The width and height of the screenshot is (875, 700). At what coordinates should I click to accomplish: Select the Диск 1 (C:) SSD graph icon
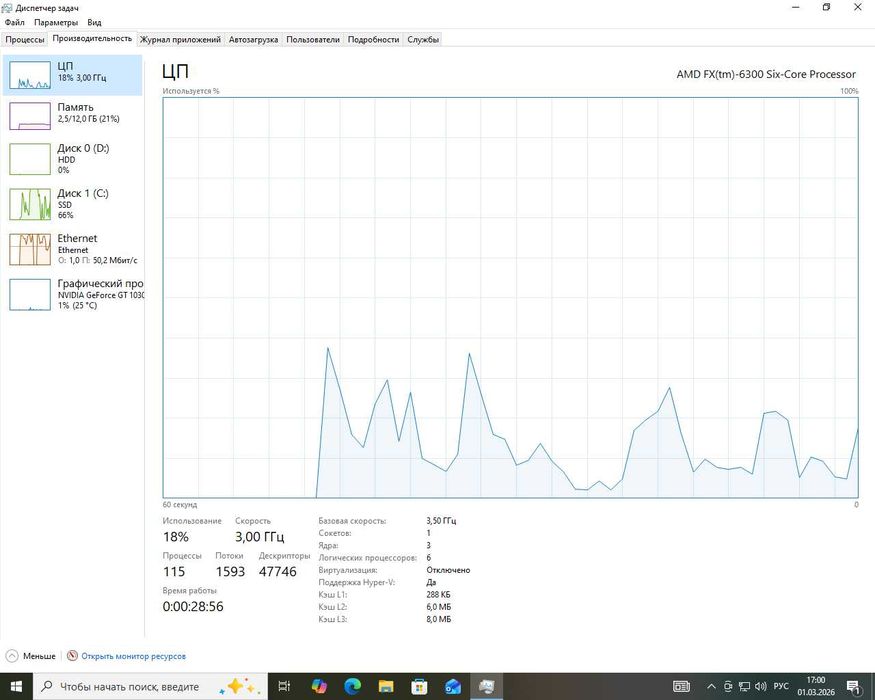coord(30,204)
